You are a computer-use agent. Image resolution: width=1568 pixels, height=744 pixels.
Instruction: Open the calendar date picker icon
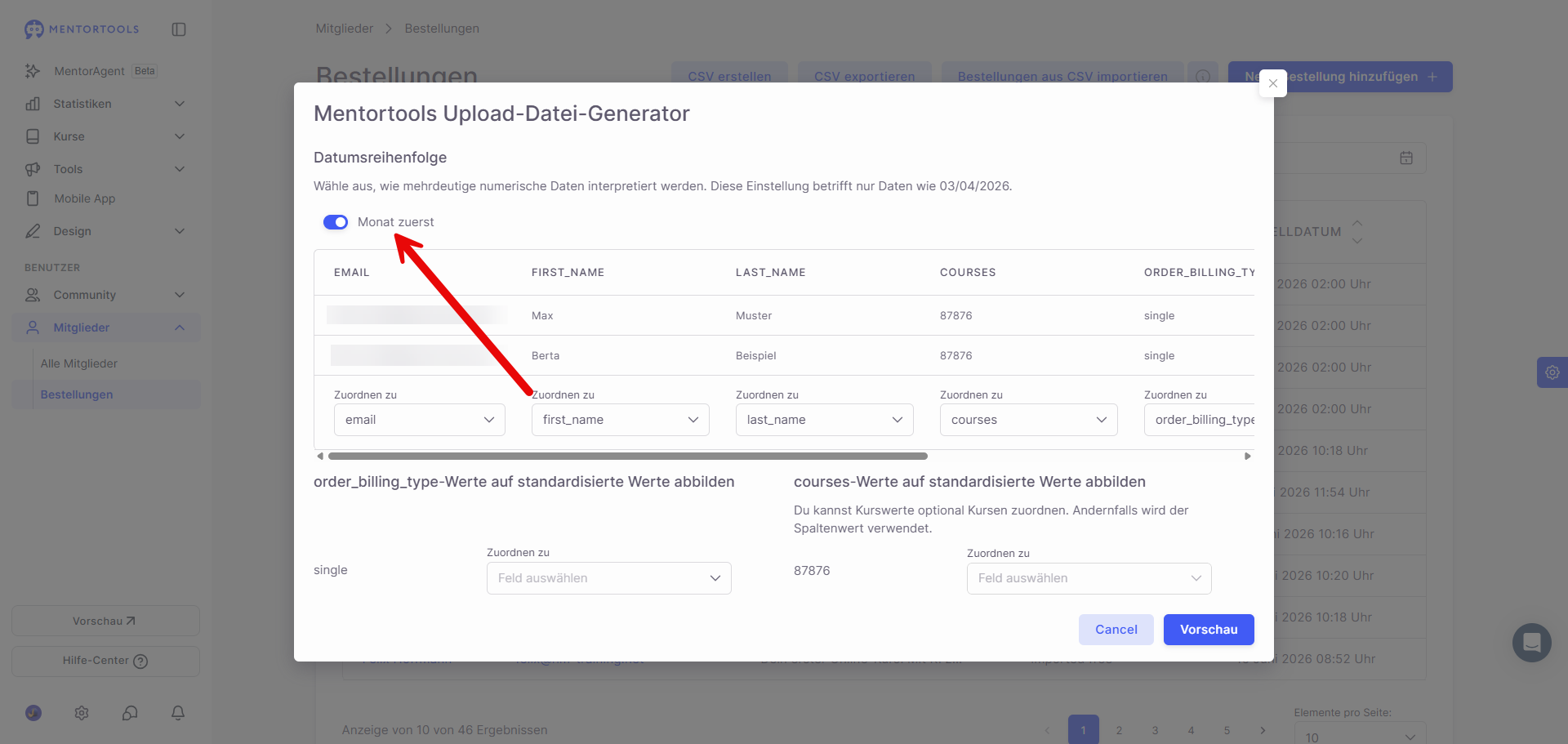[1406, 158]
